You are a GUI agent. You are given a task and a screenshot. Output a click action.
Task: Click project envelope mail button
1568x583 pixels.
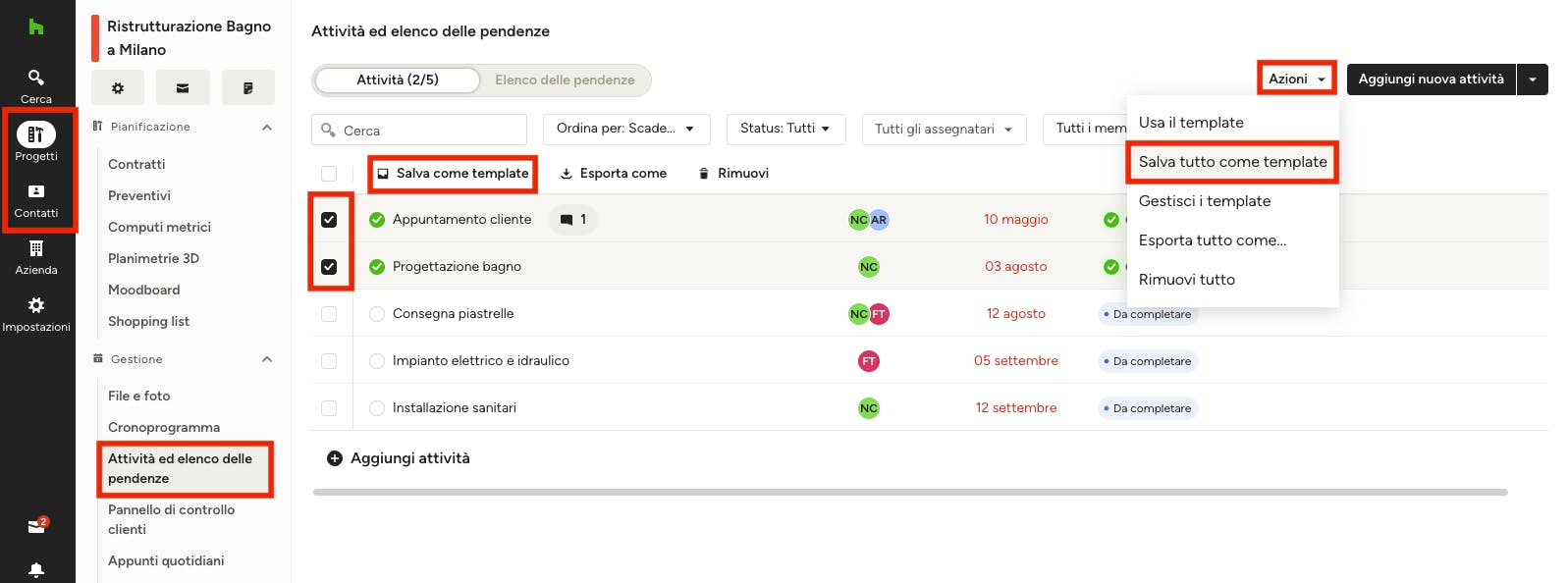pyautogui.click(x=183, y=87)
